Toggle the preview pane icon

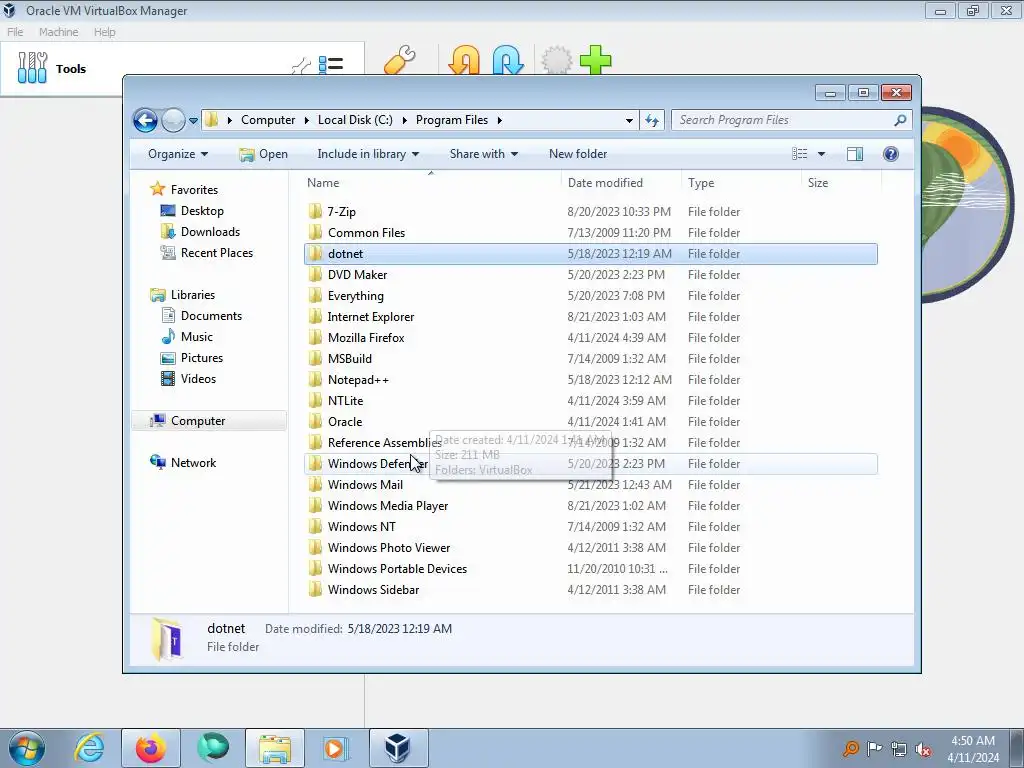[855, 154]
